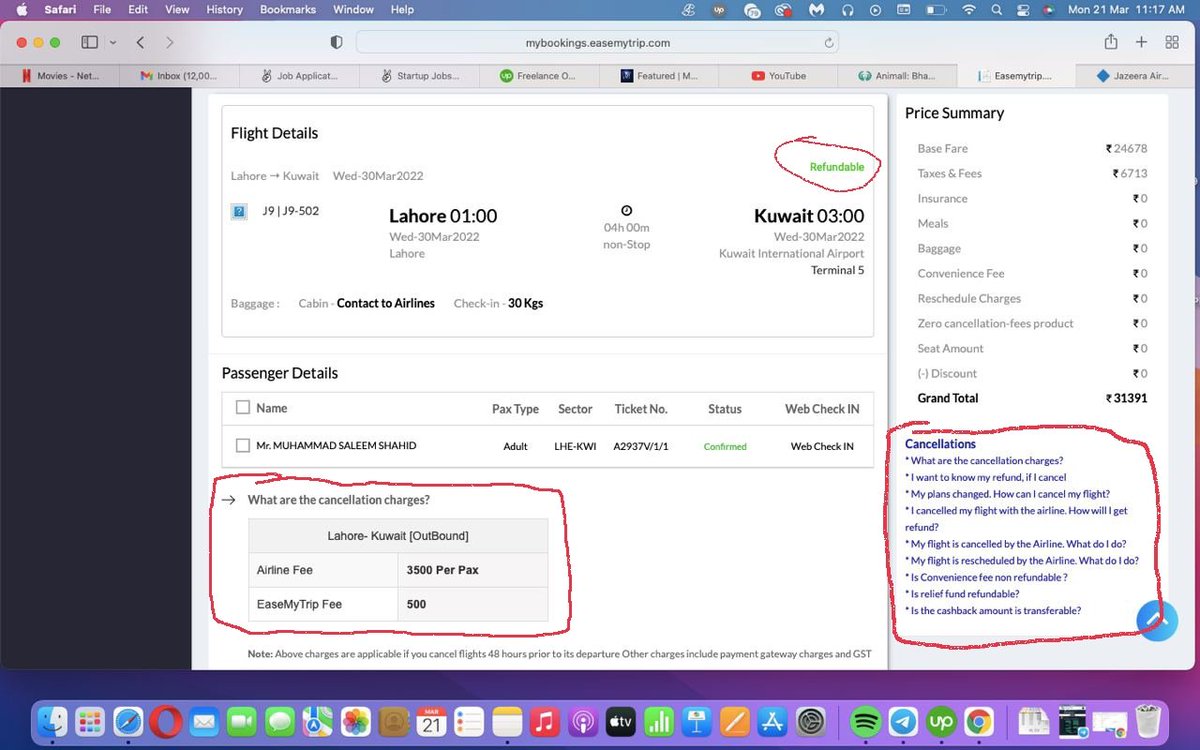
Task: Click 'I want to know my refund' link
Action: (x=986, y=477)
